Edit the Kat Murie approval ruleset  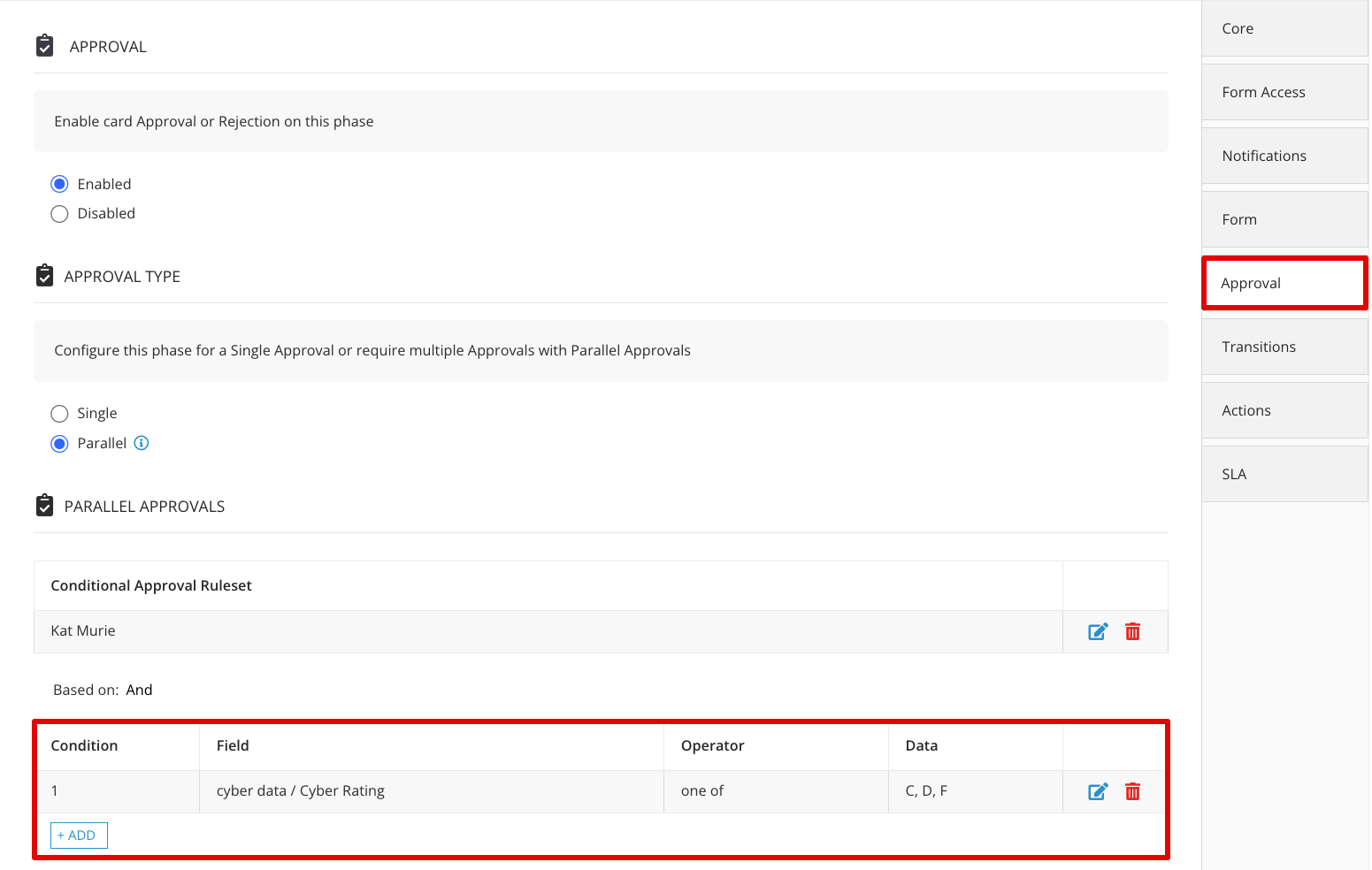click(1097, 631)
